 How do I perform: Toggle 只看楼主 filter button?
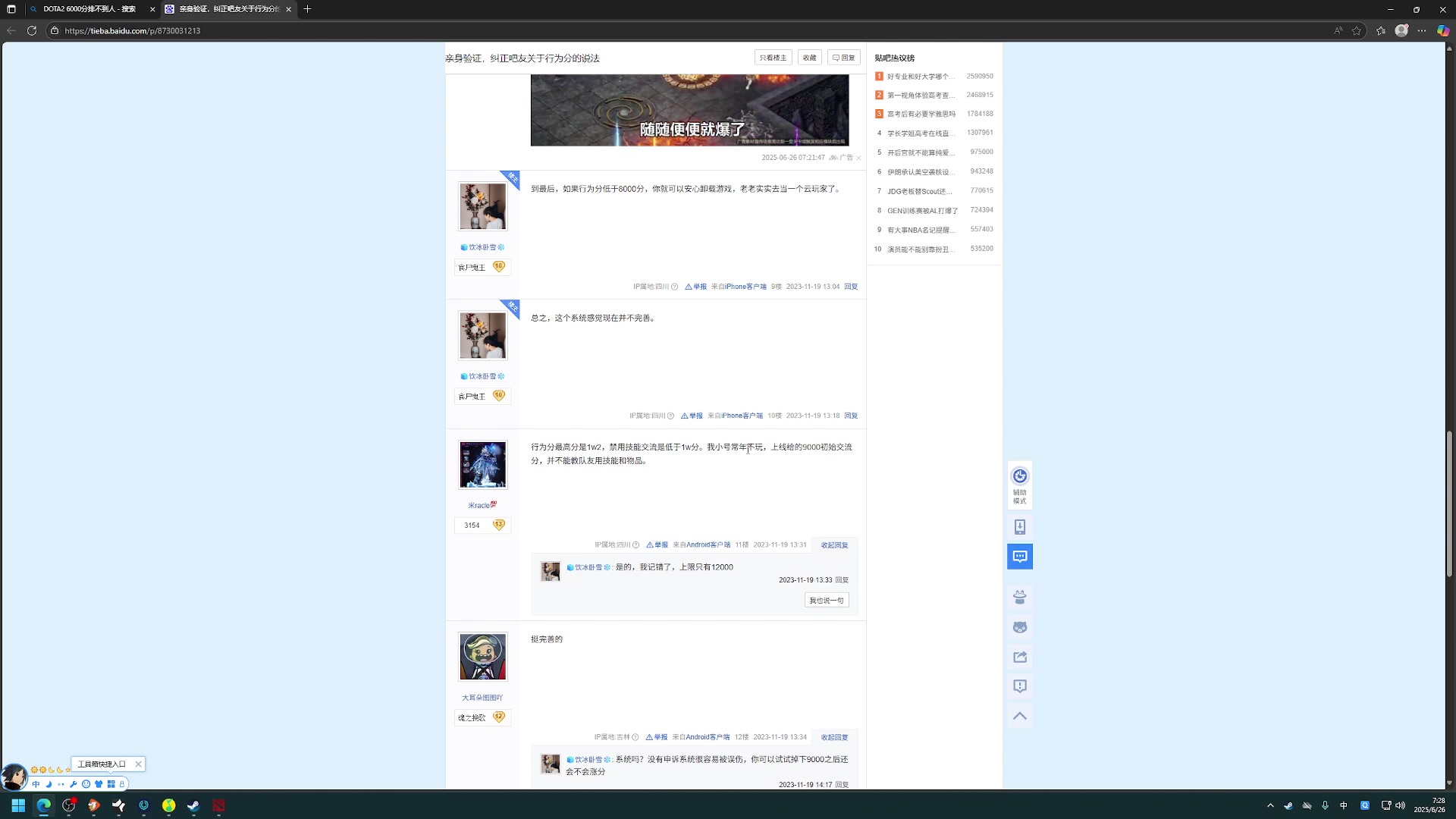(773, 58)
